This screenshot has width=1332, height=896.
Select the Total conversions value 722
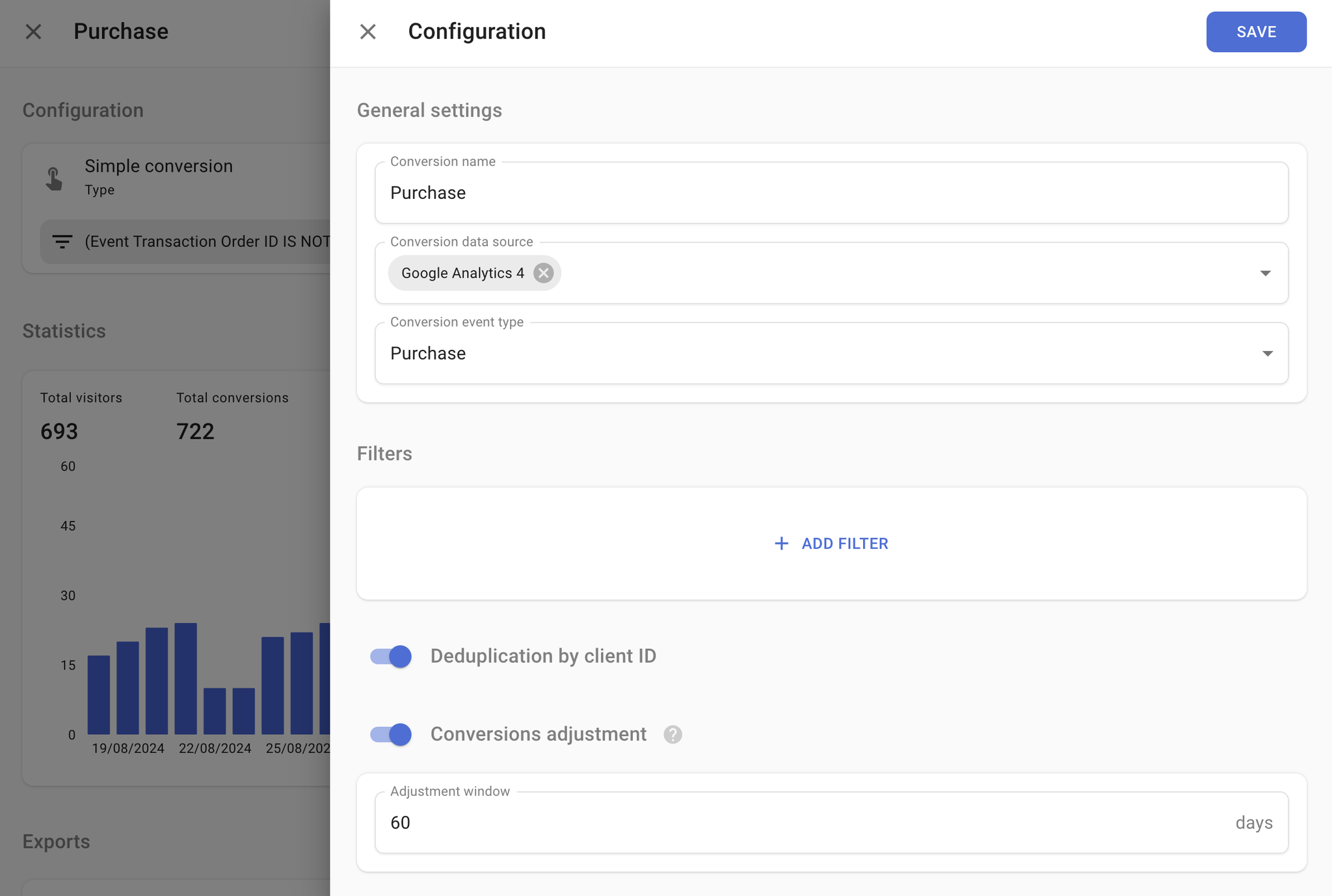[195, 431]
